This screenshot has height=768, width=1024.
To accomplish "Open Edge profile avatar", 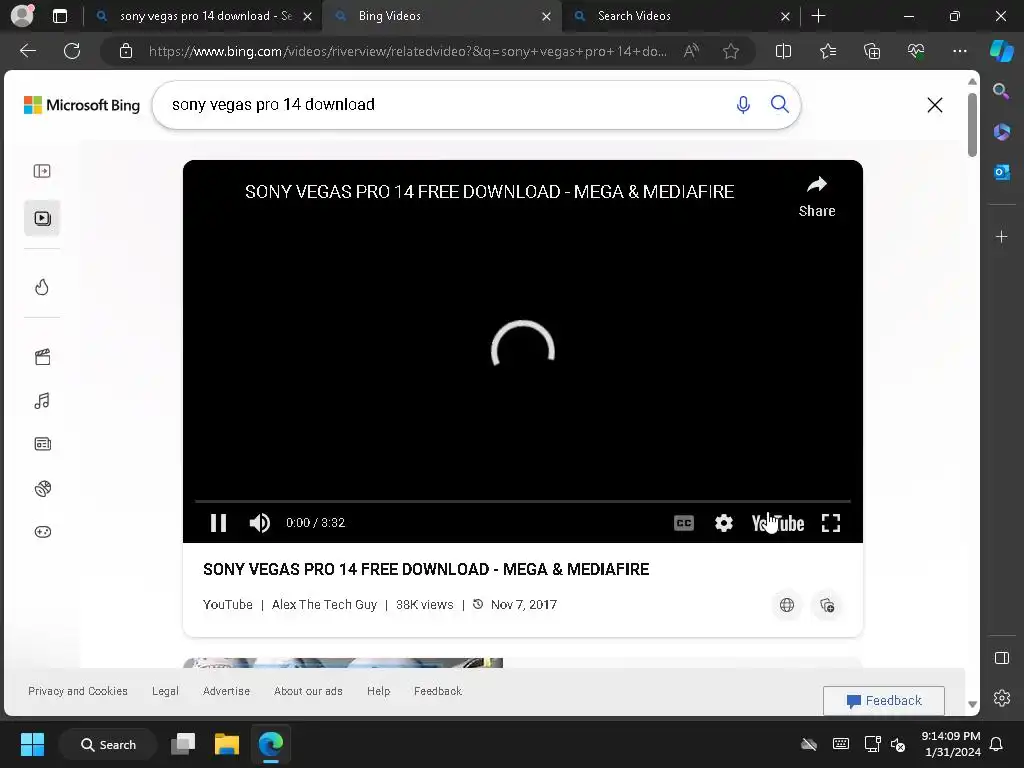I will point(22,16).
